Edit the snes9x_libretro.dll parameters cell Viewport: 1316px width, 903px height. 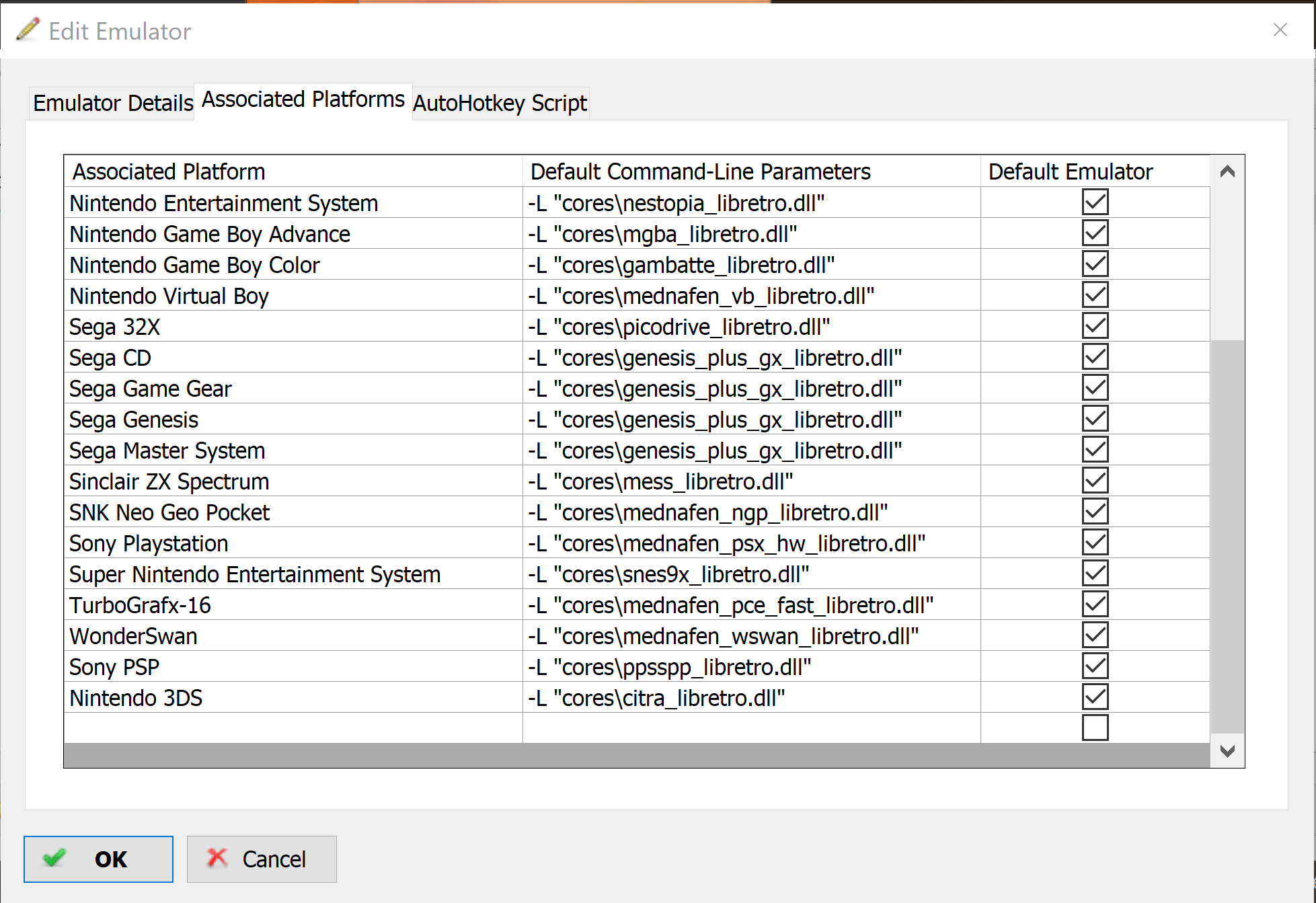[x=752, y=574]
